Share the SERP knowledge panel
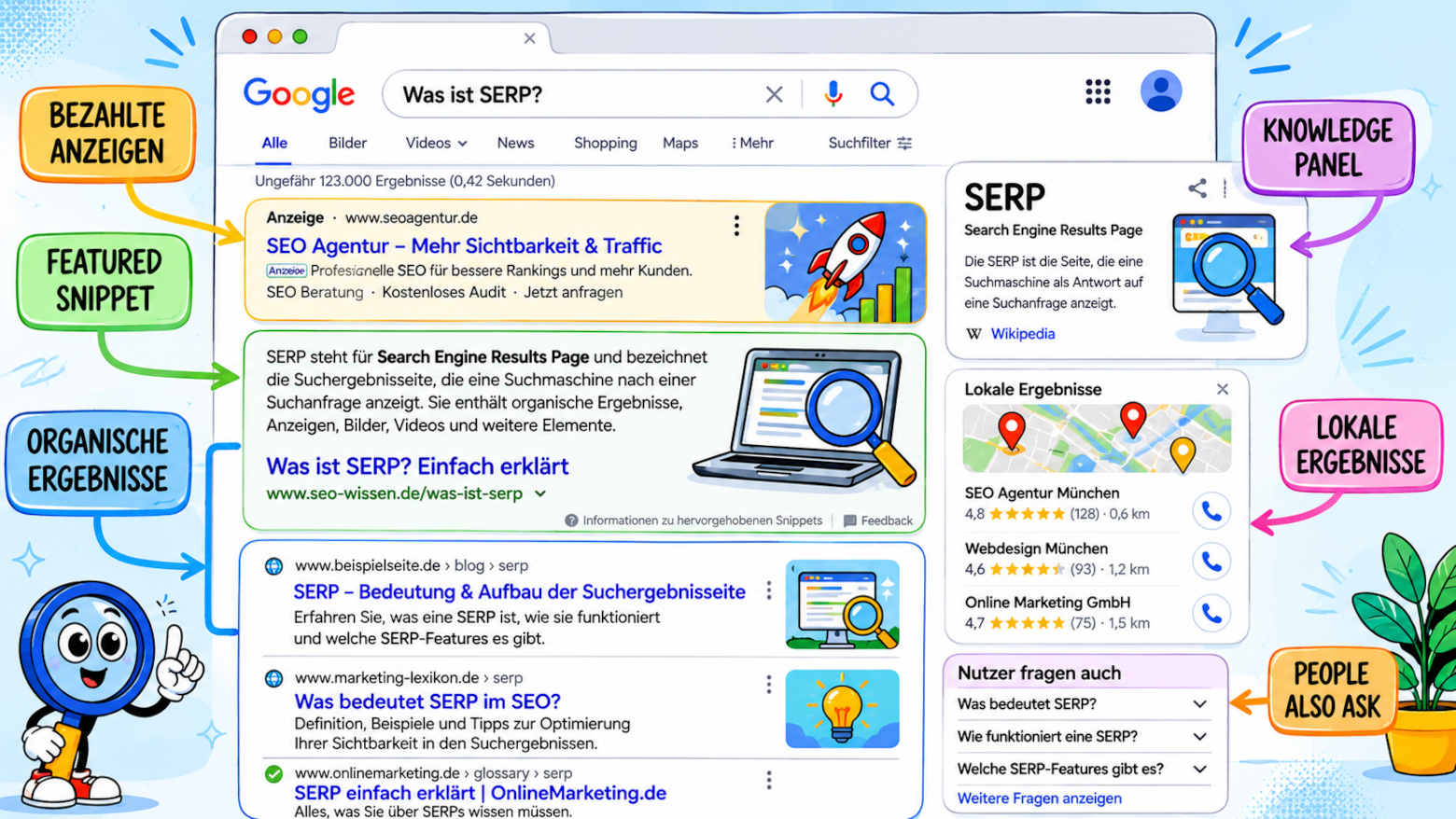 tap(1197, 187)
